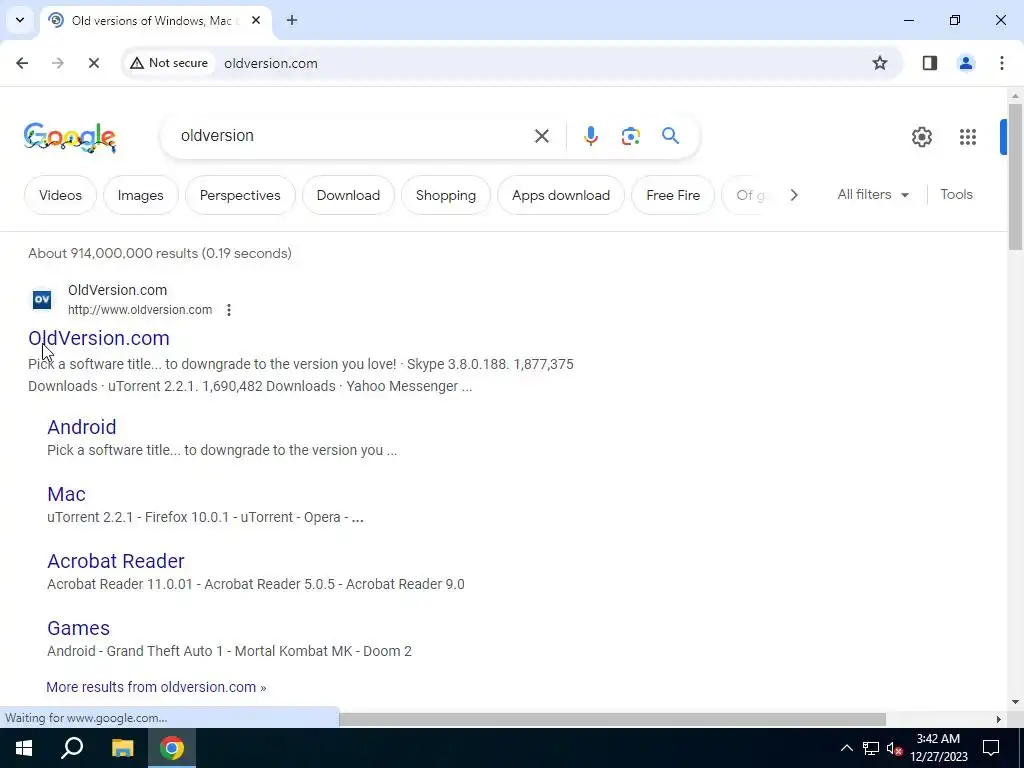1024x768 pixels.
Task: Click the Not secure site info chip
Action: pos(169,63)
